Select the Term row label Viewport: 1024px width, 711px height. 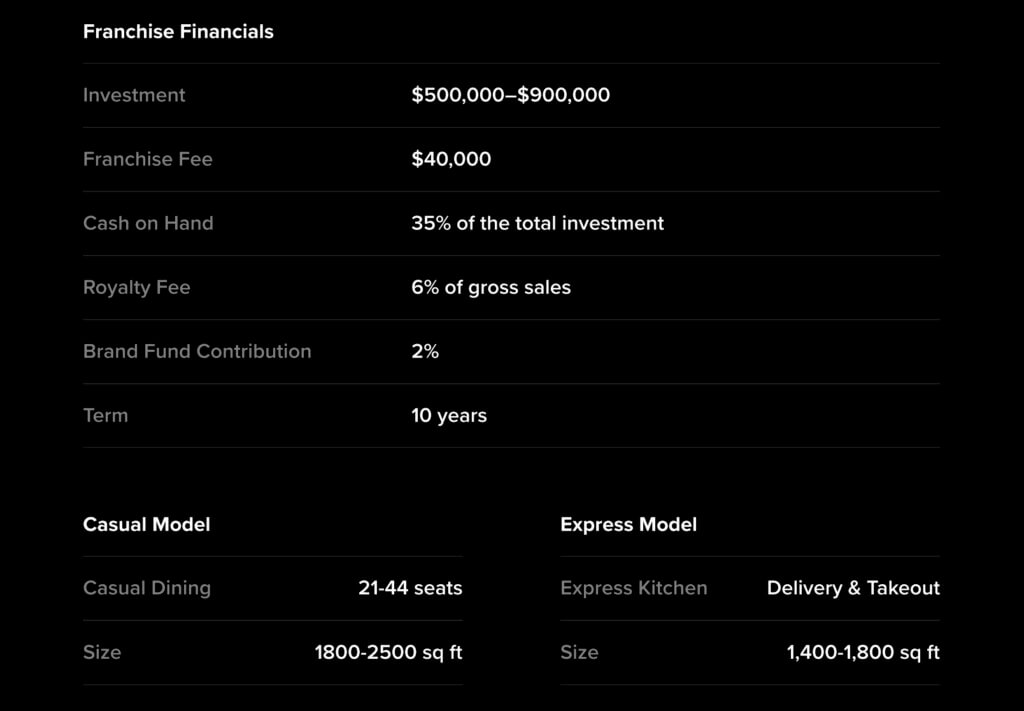coord(105,415)
